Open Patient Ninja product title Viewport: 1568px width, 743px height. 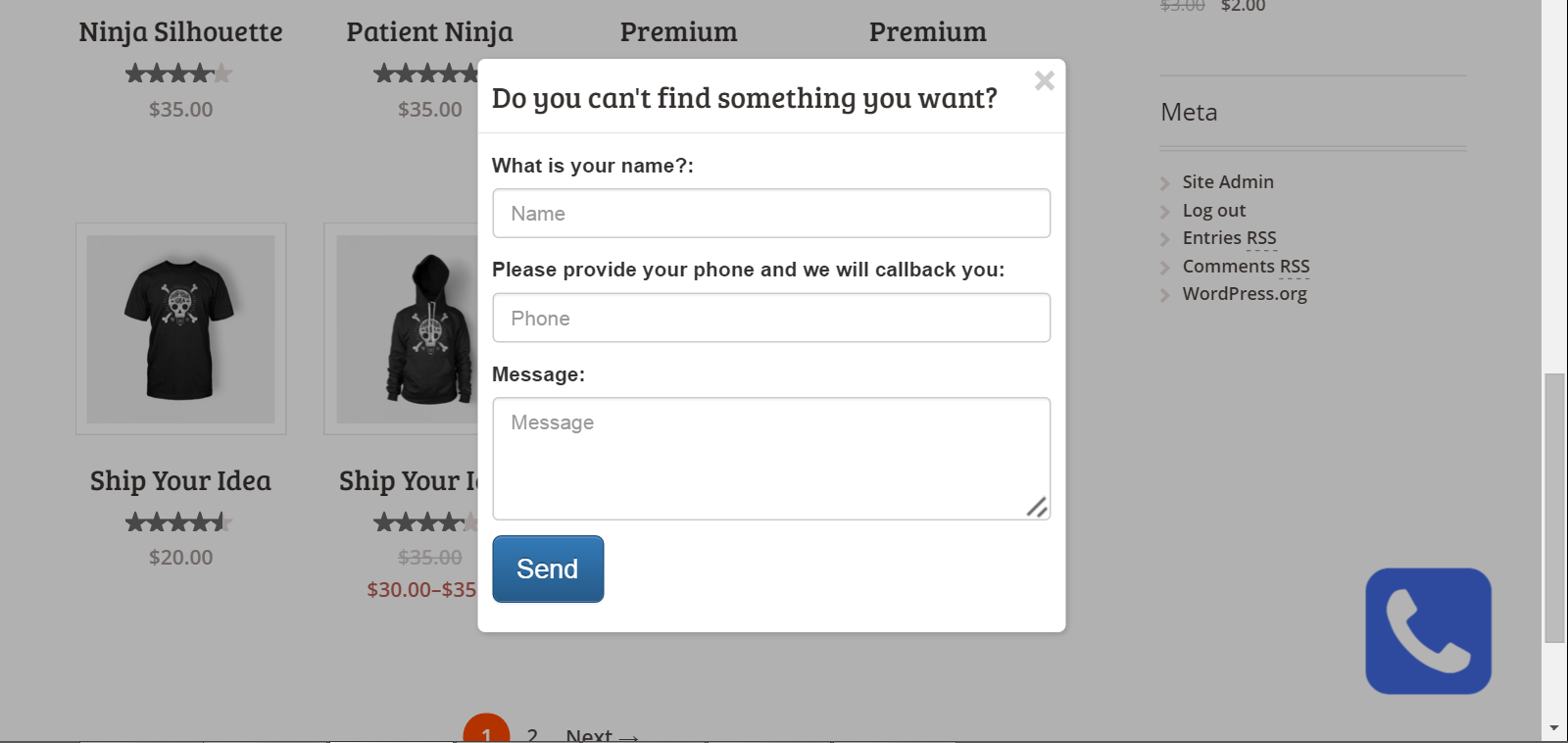[429, 32]
